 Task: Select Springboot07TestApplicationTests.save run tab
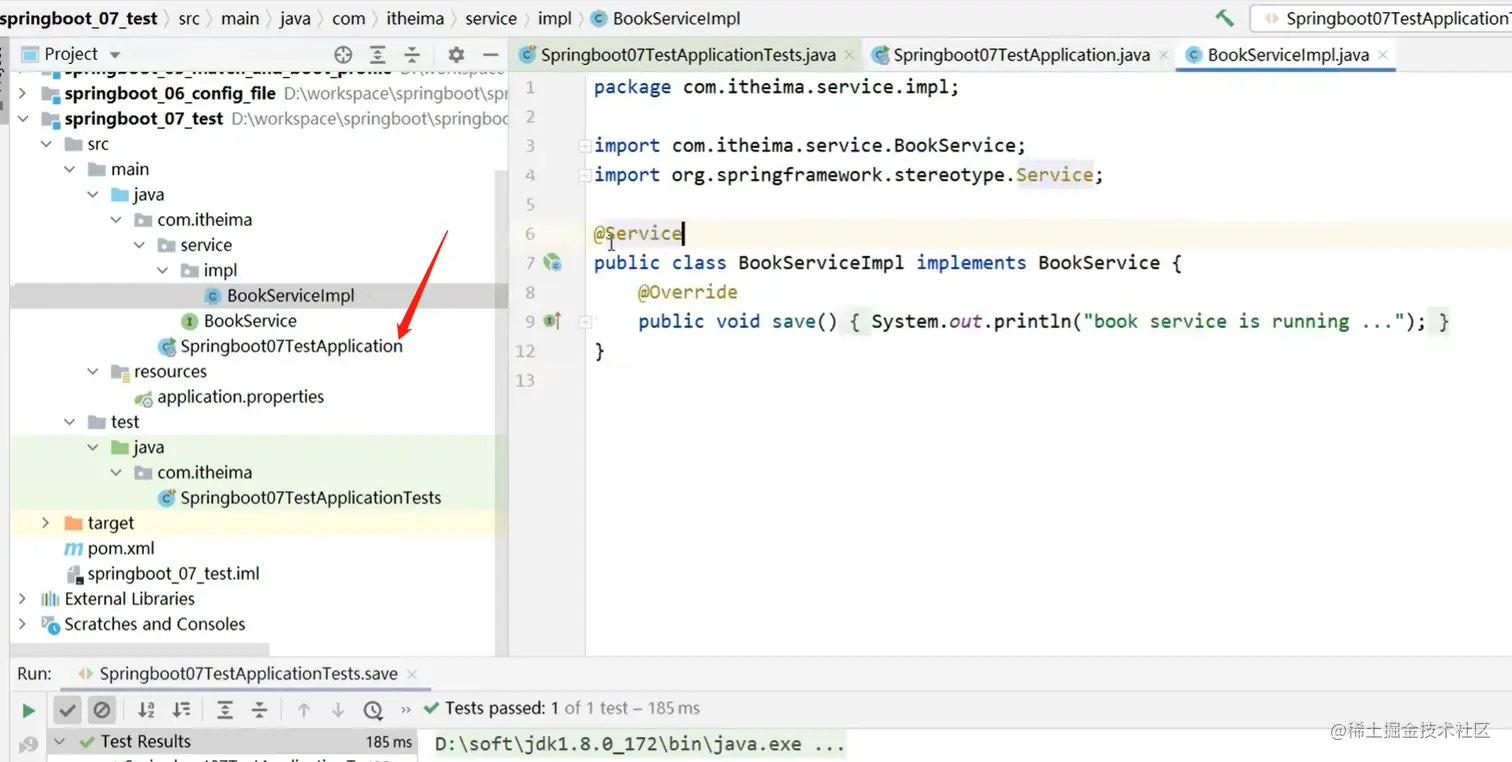click(x=248, y=674)
